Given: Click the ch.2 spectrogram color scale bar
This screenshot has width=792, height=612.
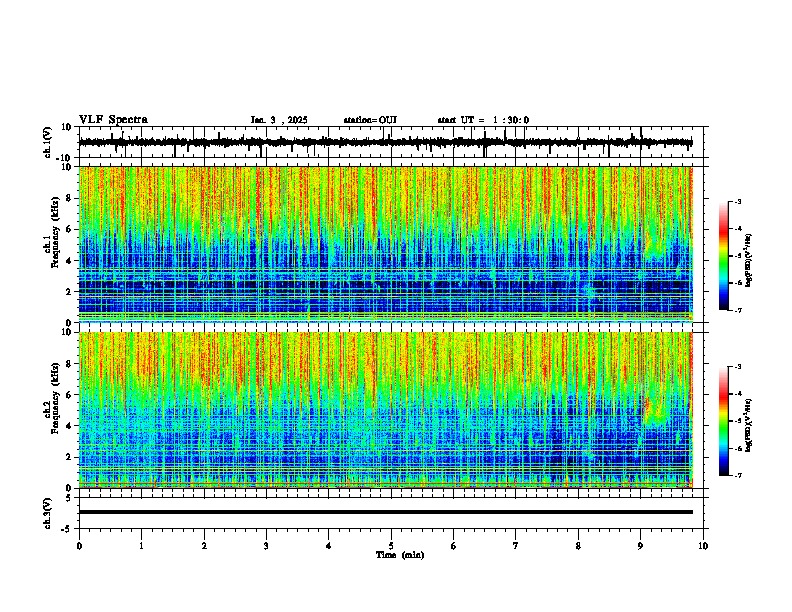Looking at the screenshot, I should [x=724, y=421].
